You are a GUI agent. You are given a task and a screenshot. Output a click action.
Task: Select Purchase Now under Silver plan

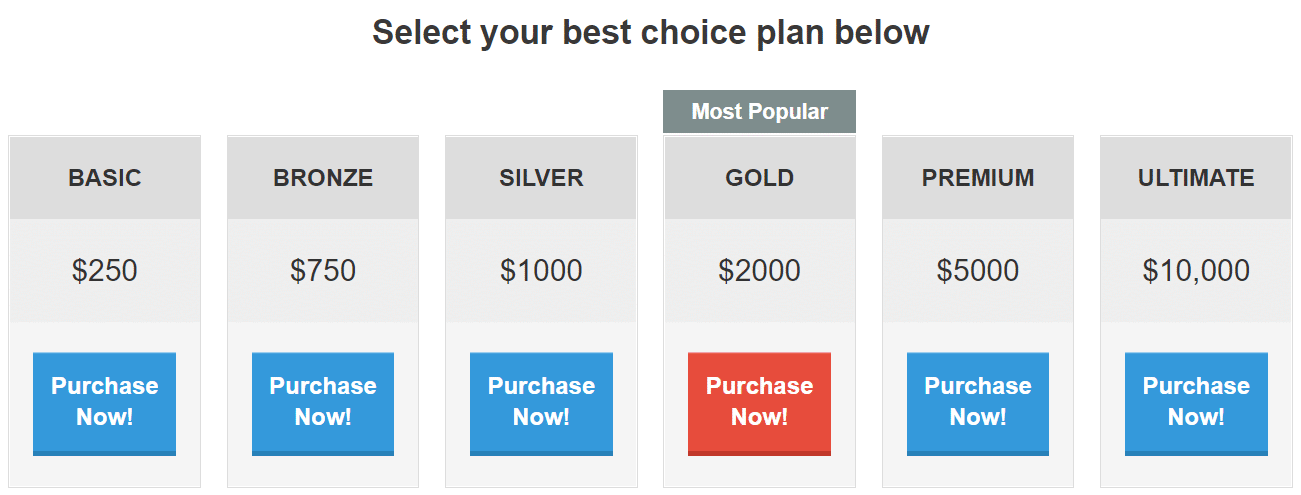pos(541,403)
